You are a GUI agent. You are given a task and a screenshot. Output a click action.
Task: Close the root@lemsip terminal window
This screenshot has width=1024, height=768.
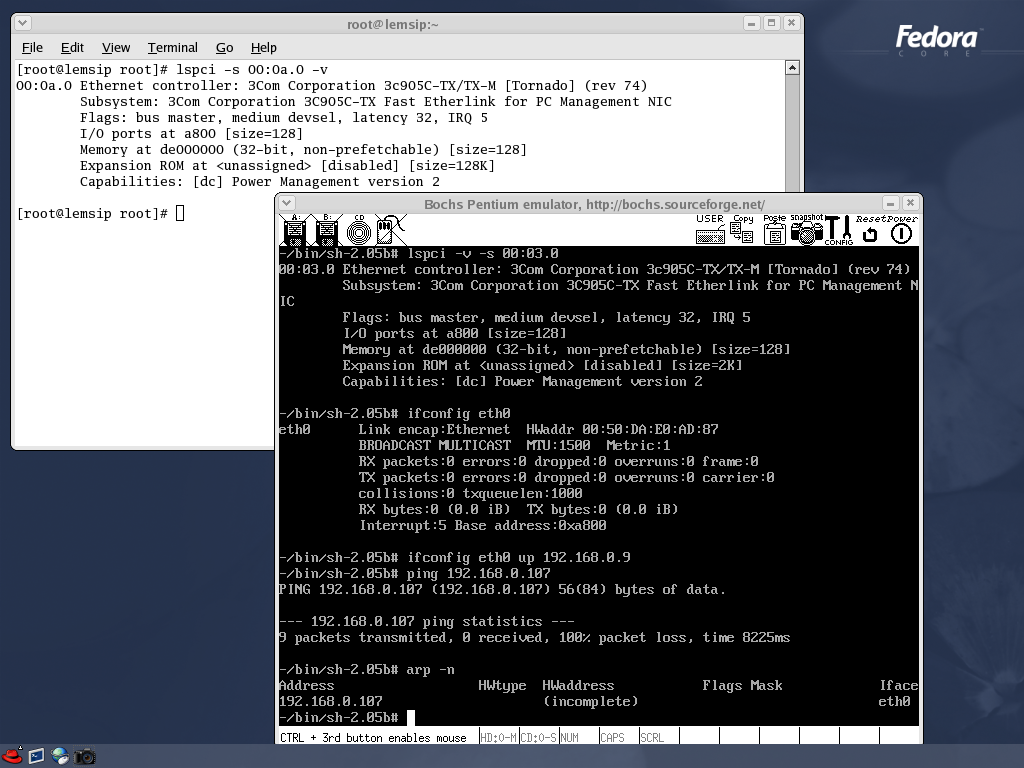coord(792,24)
